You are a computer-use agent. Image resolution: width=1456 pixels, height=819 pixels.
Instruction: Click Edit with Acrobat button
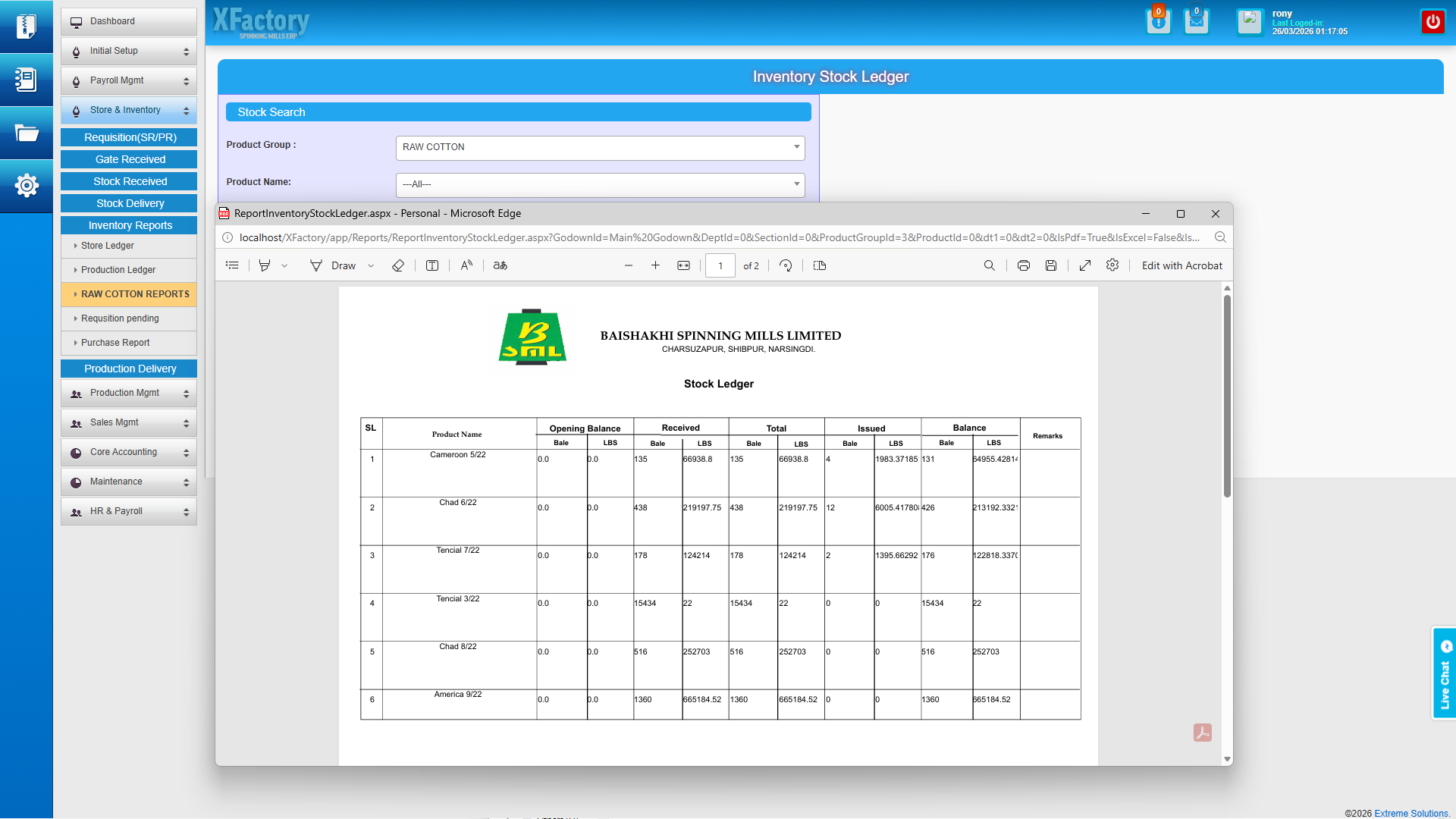pos(1181,265)
